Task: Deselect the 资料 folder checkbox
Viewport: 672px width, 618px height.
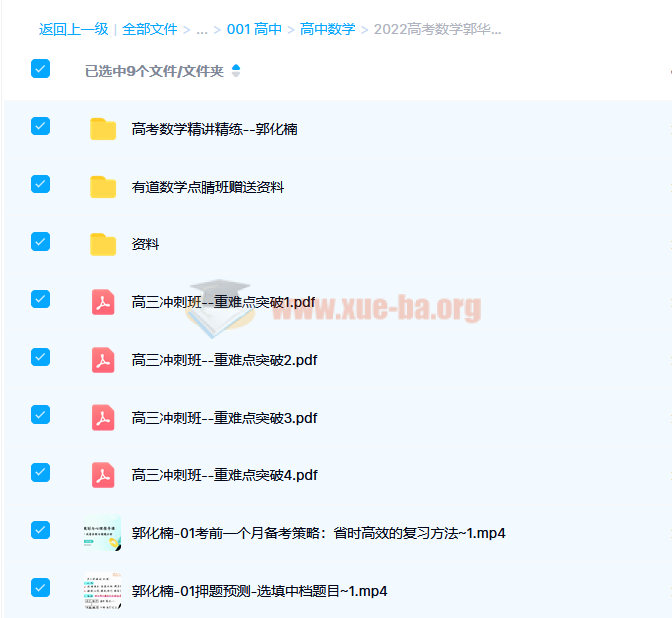Action: pyautogui.click(x=40, y=241)
